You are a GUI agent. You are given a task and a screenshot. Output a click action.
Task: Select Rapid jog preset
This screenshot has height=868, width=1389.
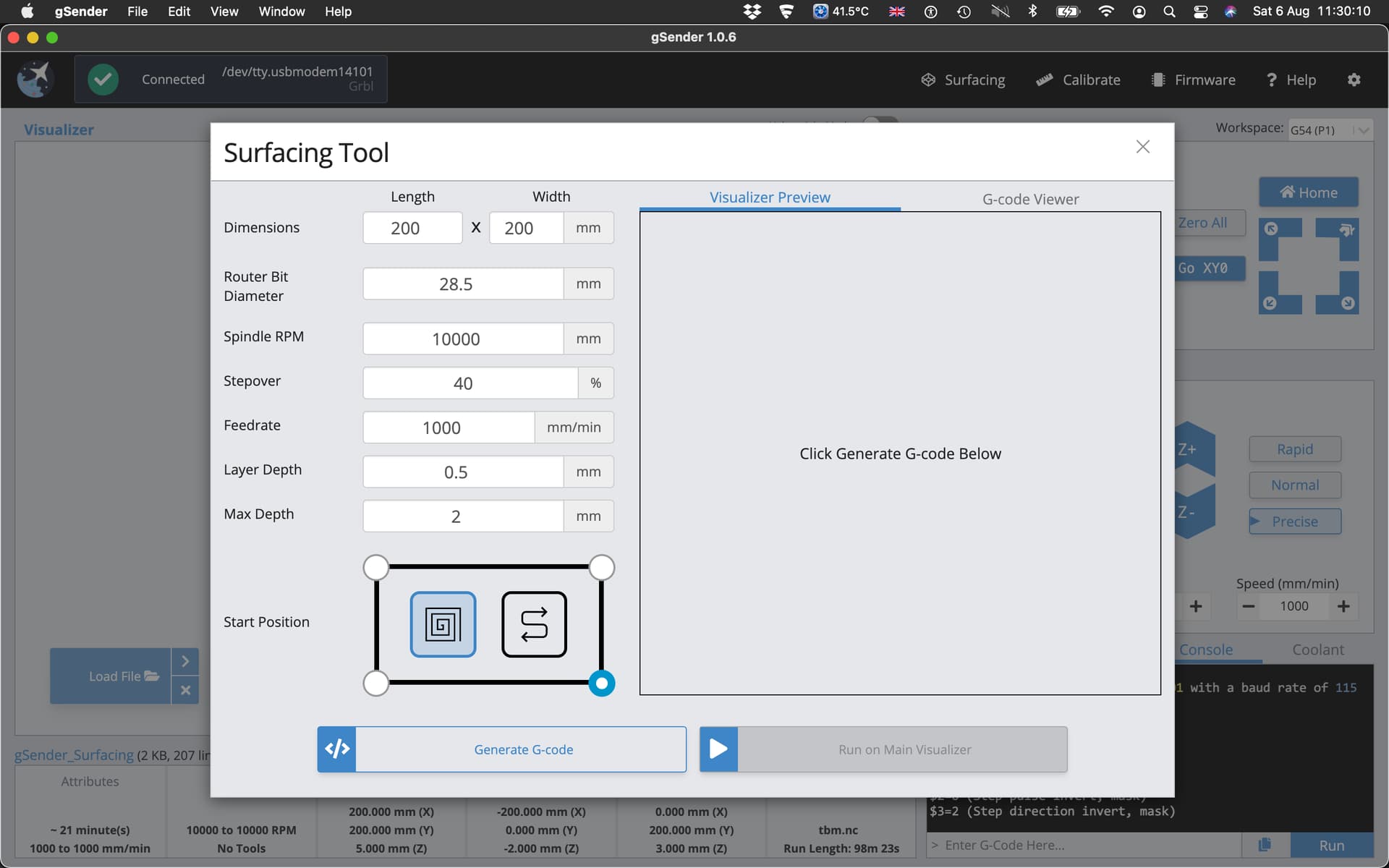(1295, 449)
